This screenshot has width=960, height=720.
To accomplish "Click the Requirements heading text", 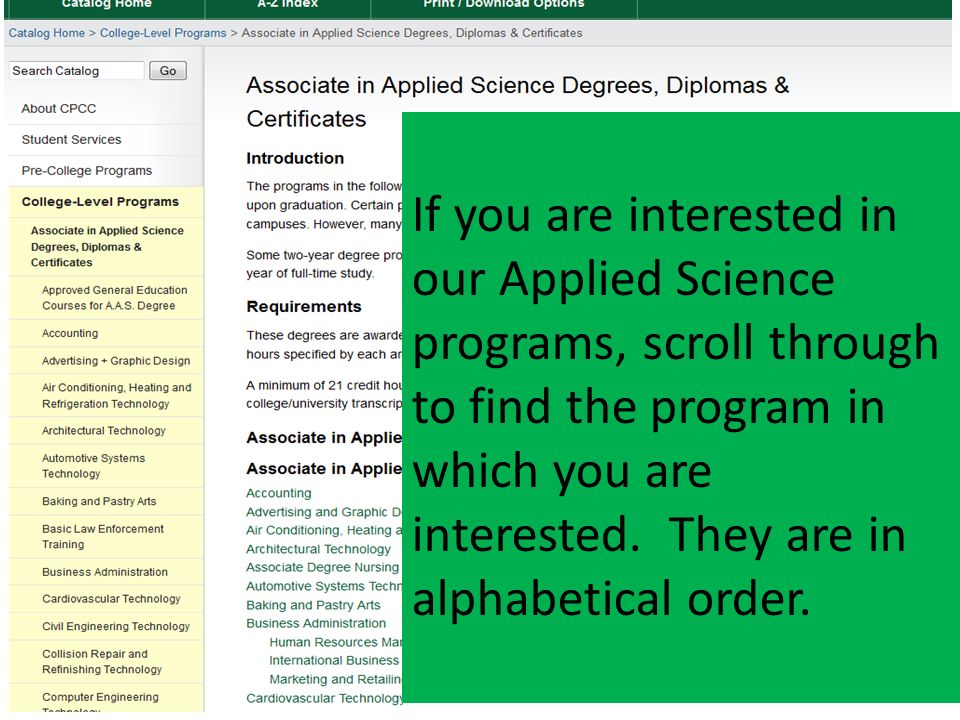I will [304, 307].
